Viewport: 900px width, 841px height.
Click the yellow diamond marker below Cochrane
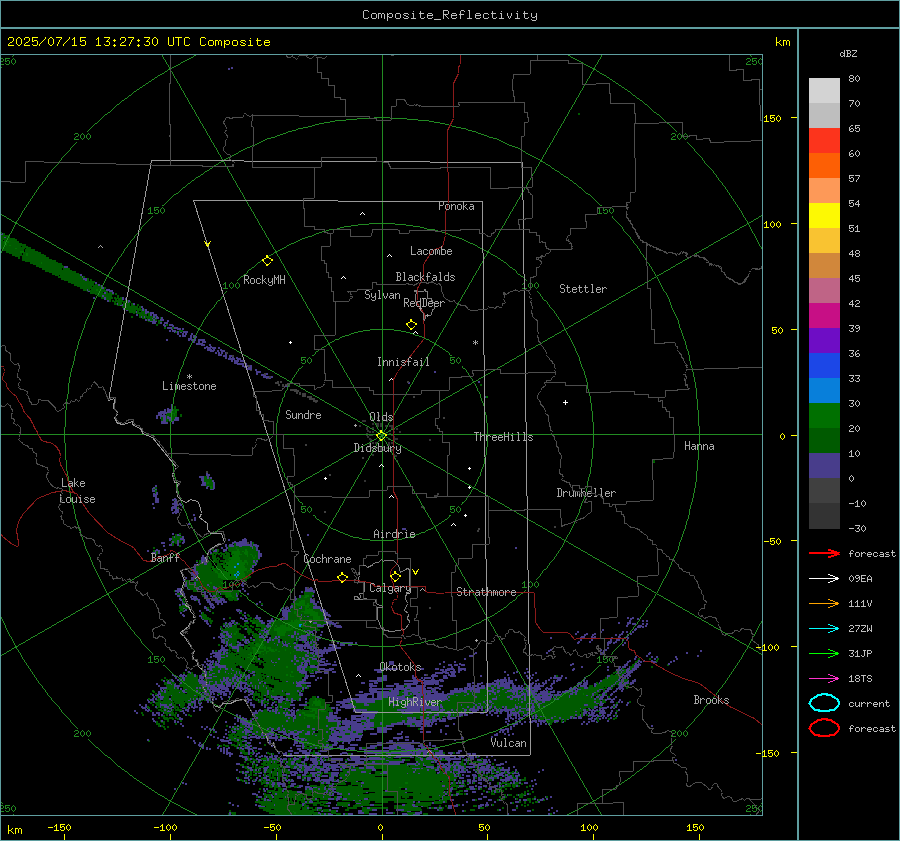tap(342, 578)
